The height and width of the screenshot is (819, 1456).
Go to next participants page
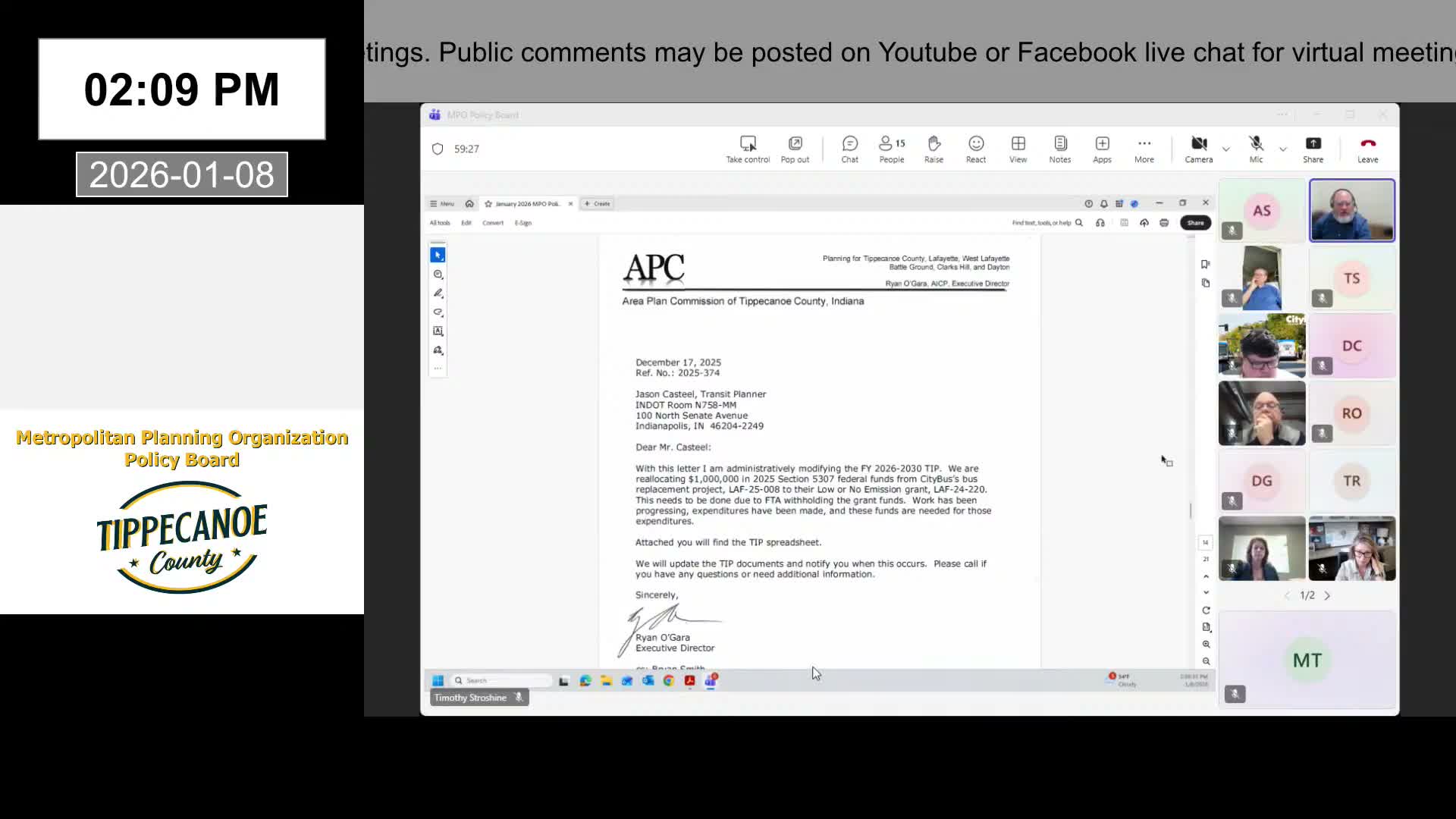pos(1327,596)
